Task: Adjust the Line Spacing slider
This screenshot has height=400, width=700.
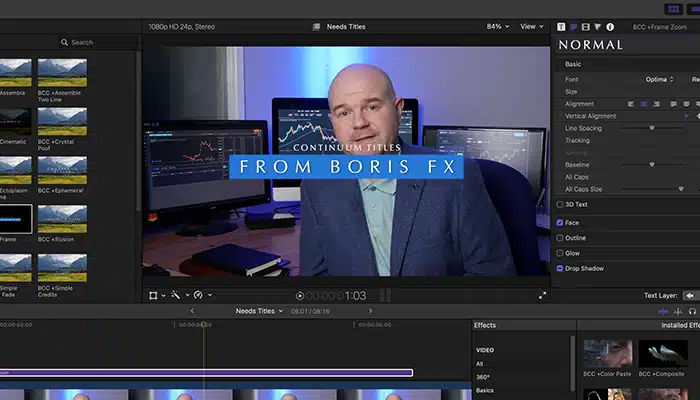Action: pyautogui.click(x=652, y=128)
